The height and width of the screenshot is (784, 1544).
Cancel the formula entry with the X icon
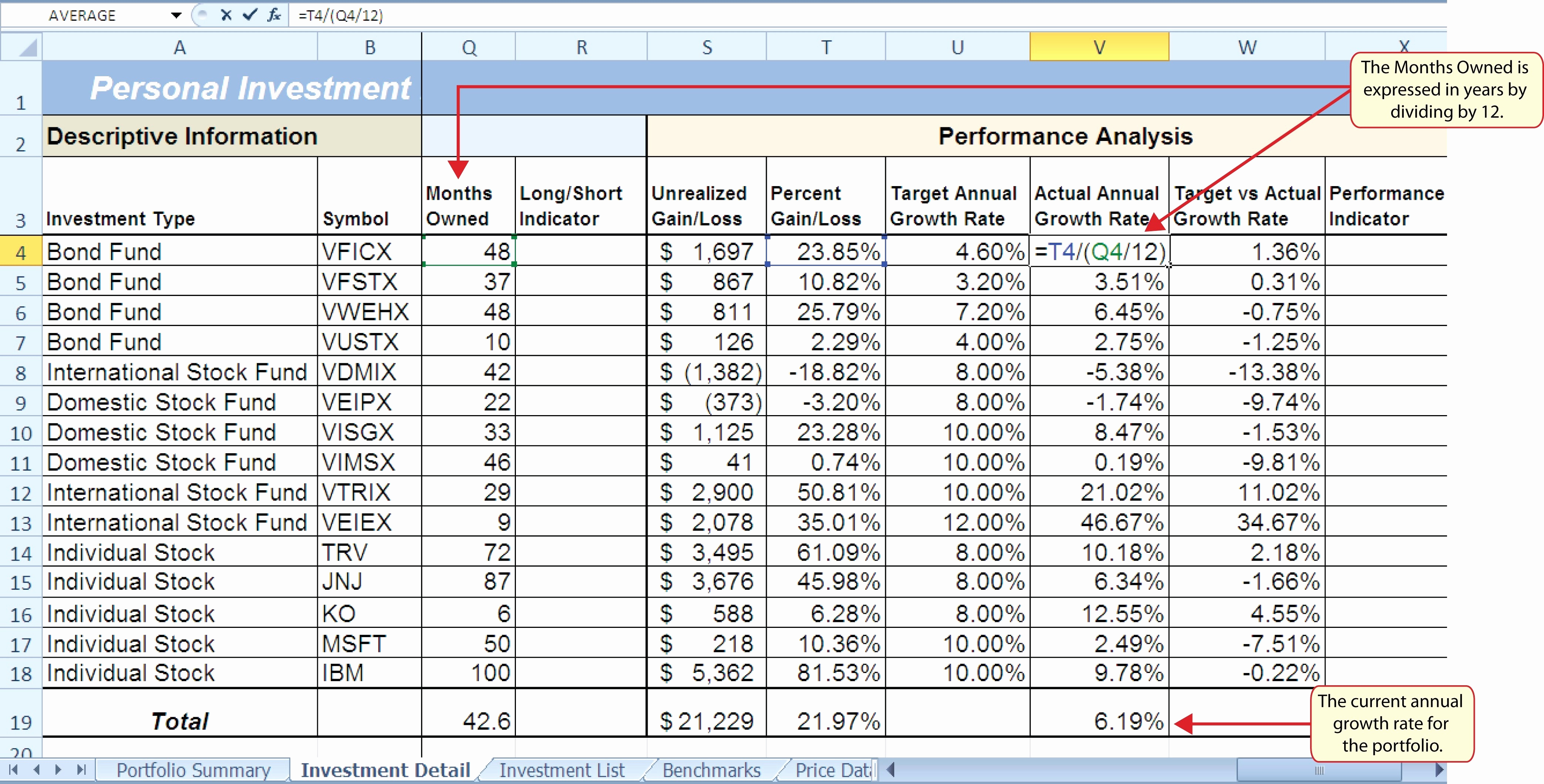point(226,16)
